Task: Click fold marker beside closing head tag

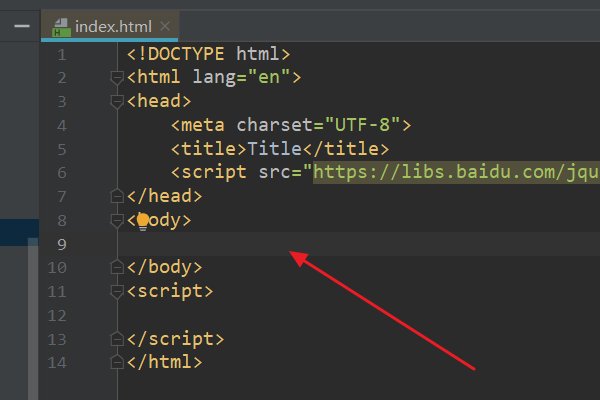Action: (x=117, y=197)
